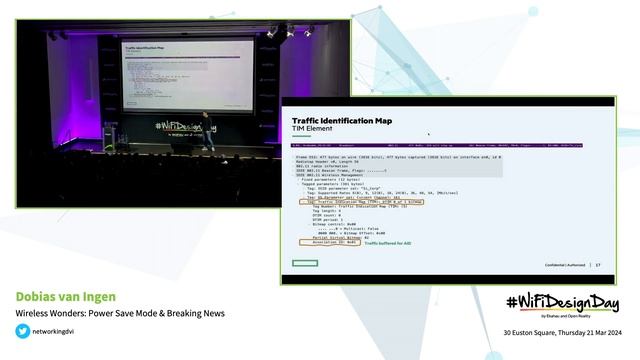Viewport: 640px width, 360px height.
Task: Click the green rectangle logo on the slide
Action: 305,263
